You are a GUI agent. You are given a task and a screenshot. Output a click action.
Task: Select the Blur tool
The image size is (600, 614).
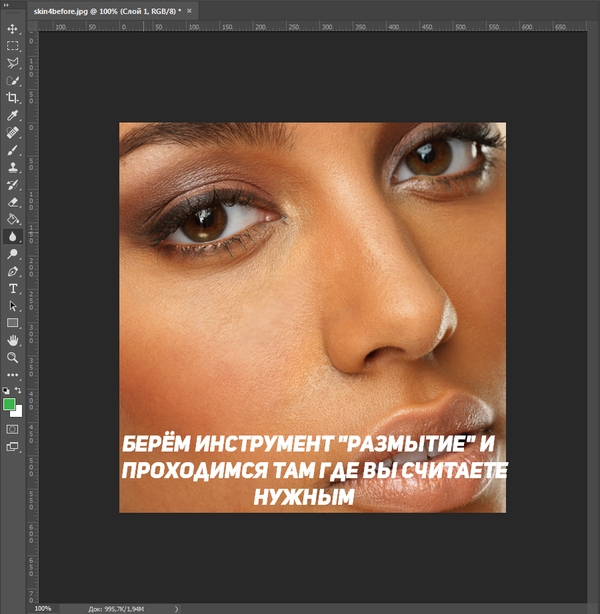click(13, 237)
